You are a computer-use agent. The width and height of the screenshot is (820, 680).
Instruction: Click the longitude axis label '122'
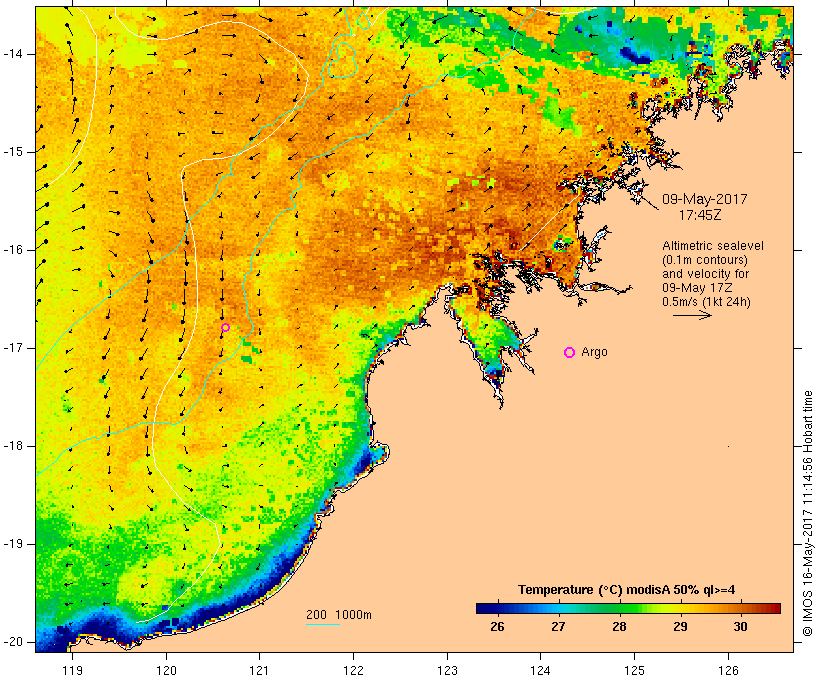[x=354, y=670]
